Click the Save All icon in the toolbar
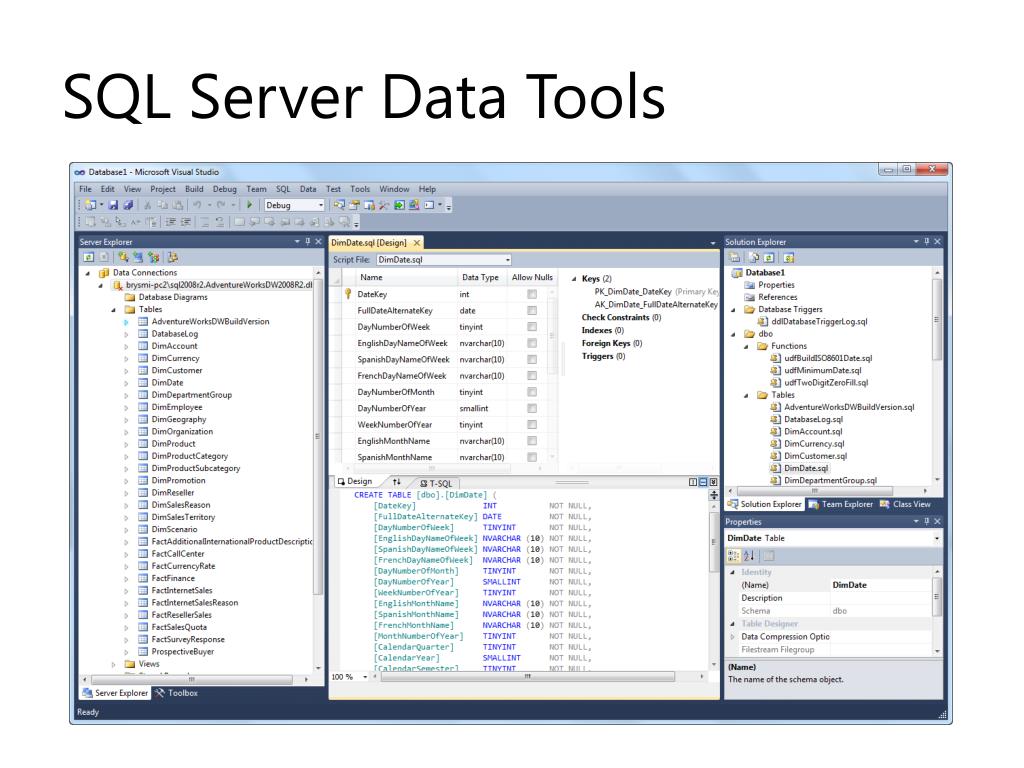1024x768 pixels. [x=128, y=205]
